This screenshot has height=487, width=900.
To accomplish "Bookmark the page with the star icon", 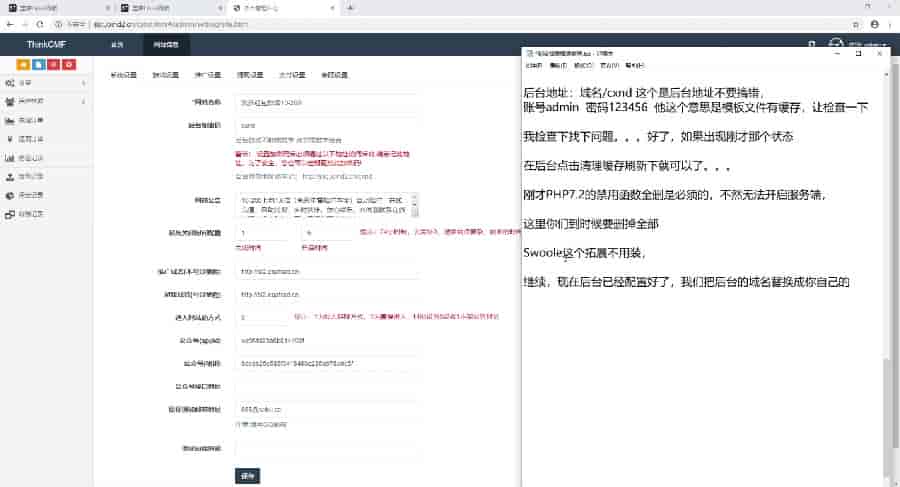I will pos(856,25).
